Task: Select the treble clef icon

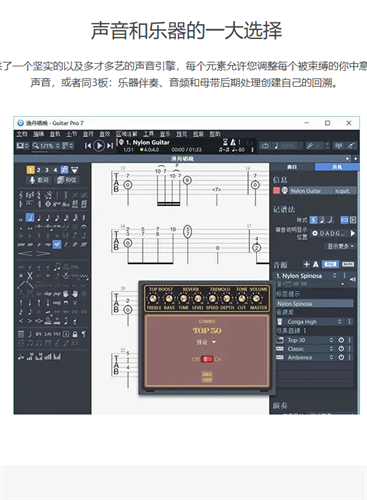Action: (x=21, y=195)
